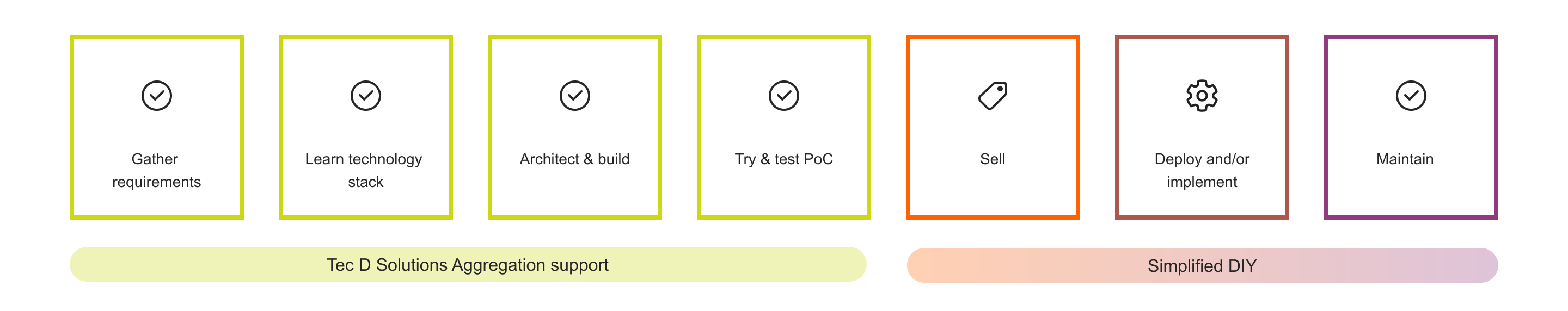Open the Architect & build card
Screen dimensions: 1568x311
tap(574, 127)
